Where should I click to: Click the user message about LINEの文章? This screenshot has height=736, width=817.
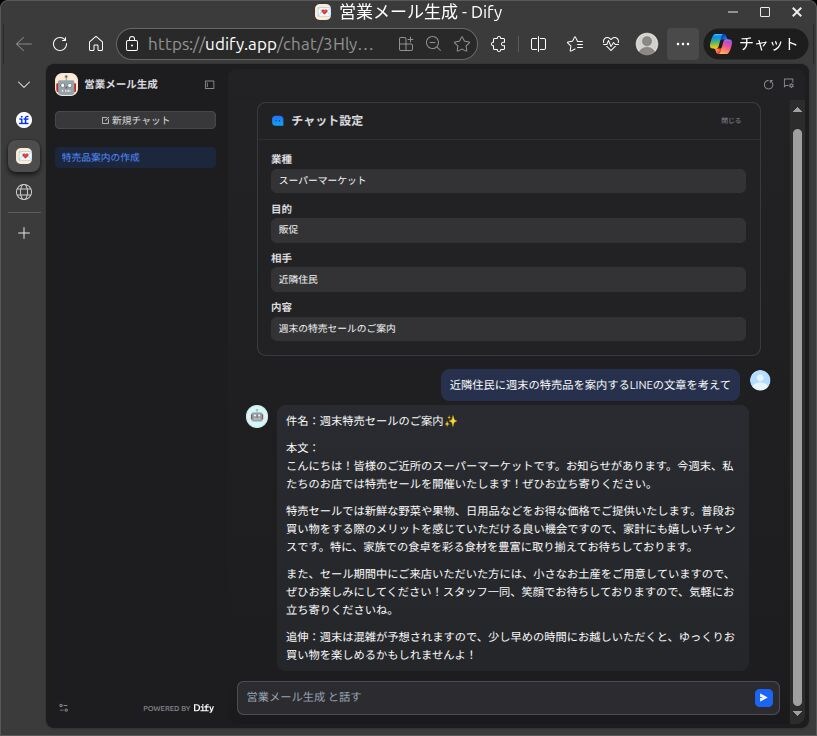590,385
